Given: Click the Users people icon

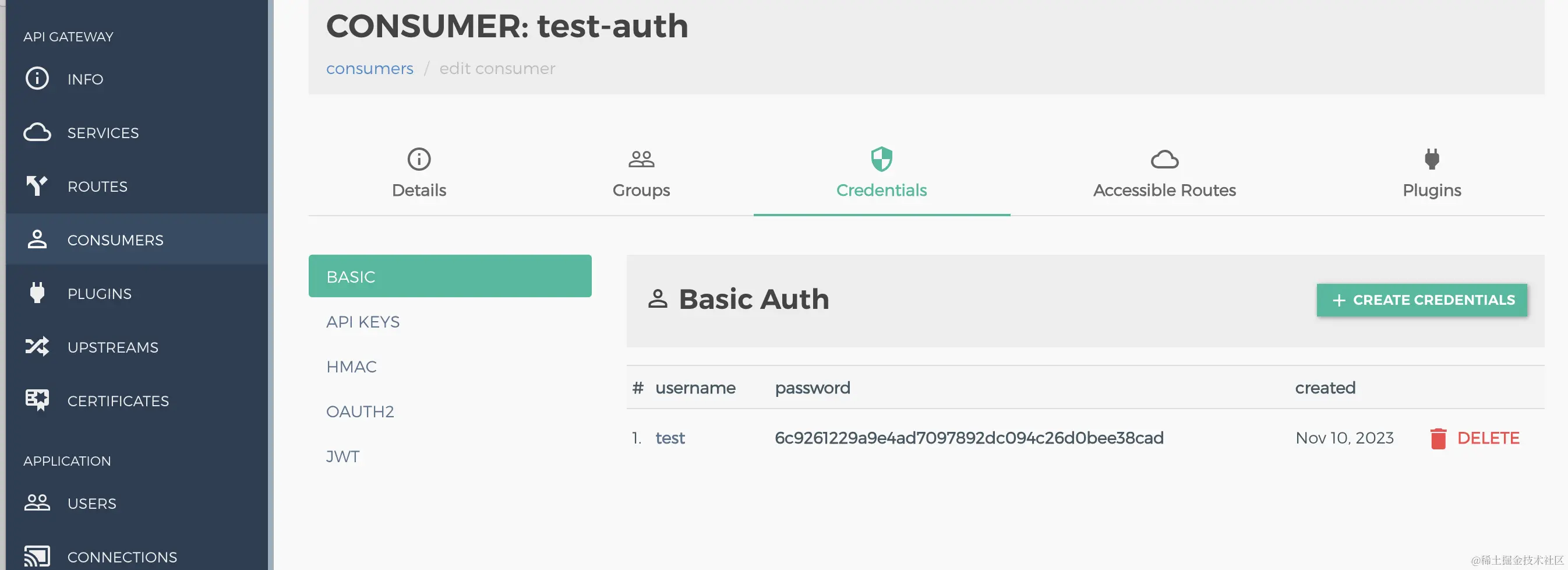Looking at the screenshot, I should (37, 502).
